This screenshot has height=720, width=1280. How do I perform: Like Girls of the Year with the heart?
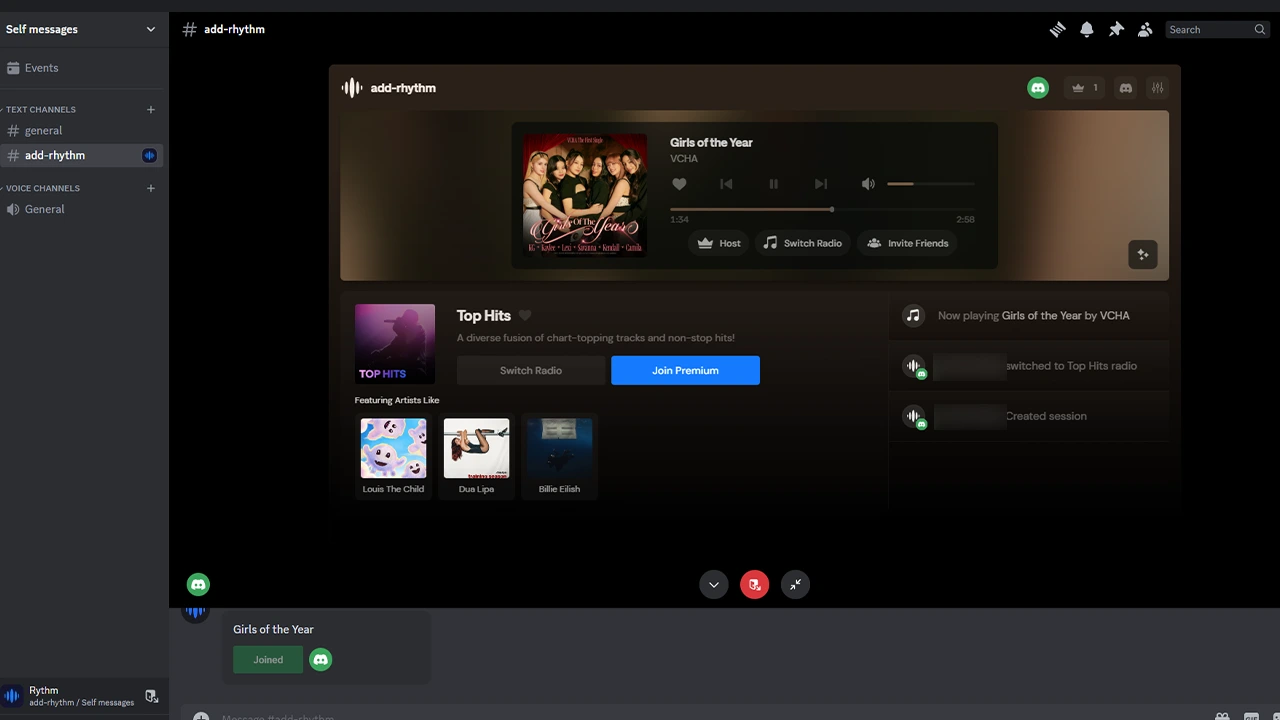679,183
